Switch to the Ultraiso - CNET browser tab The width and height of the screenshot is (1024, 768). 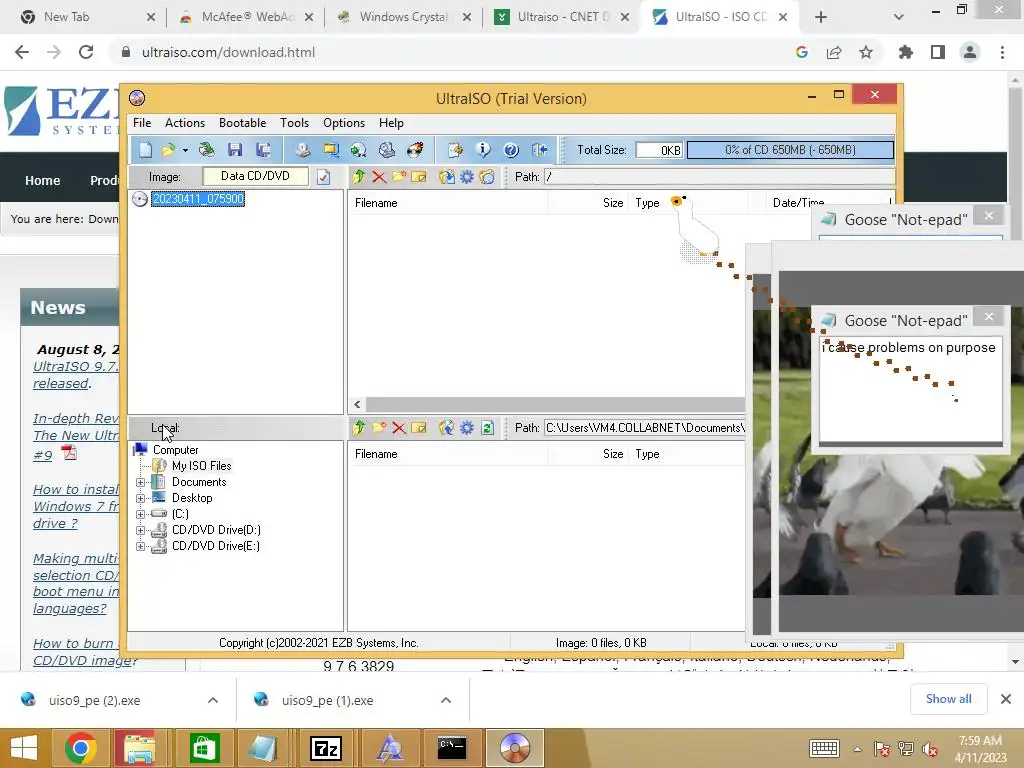pos(562,17)
